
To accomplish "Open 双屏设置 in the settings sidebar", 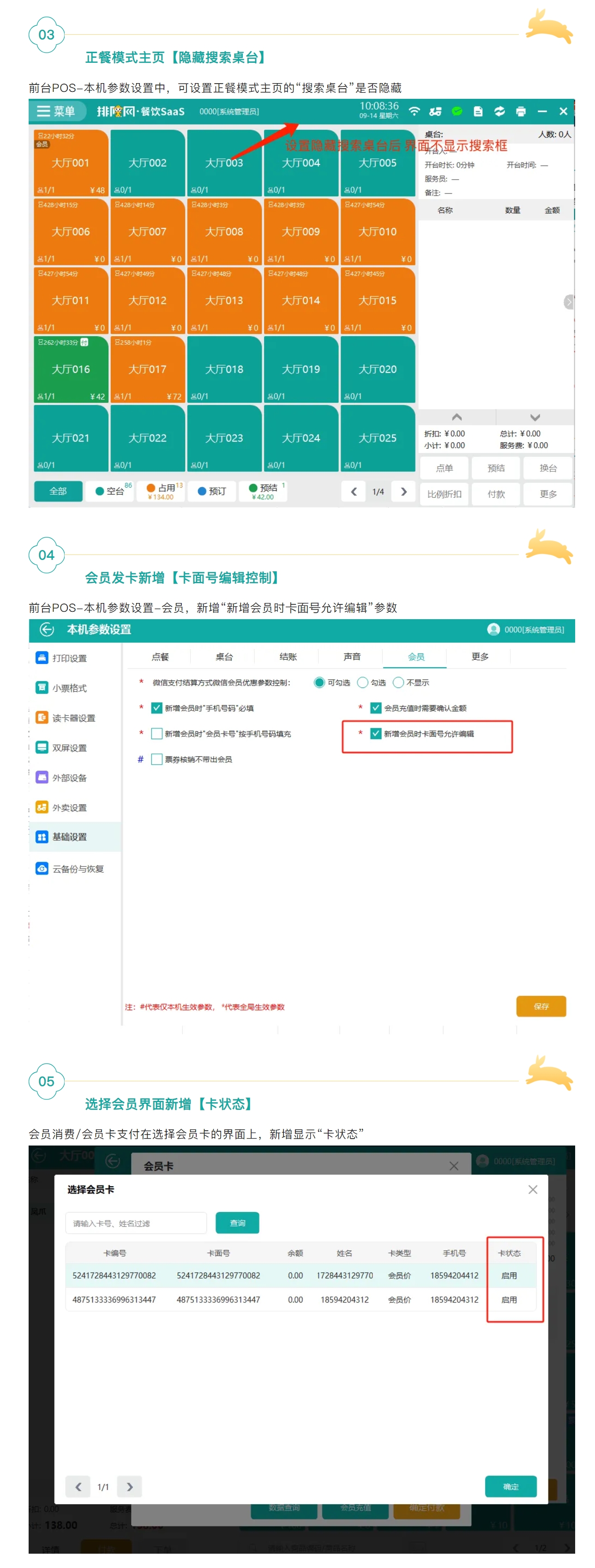I will (61, 748).
